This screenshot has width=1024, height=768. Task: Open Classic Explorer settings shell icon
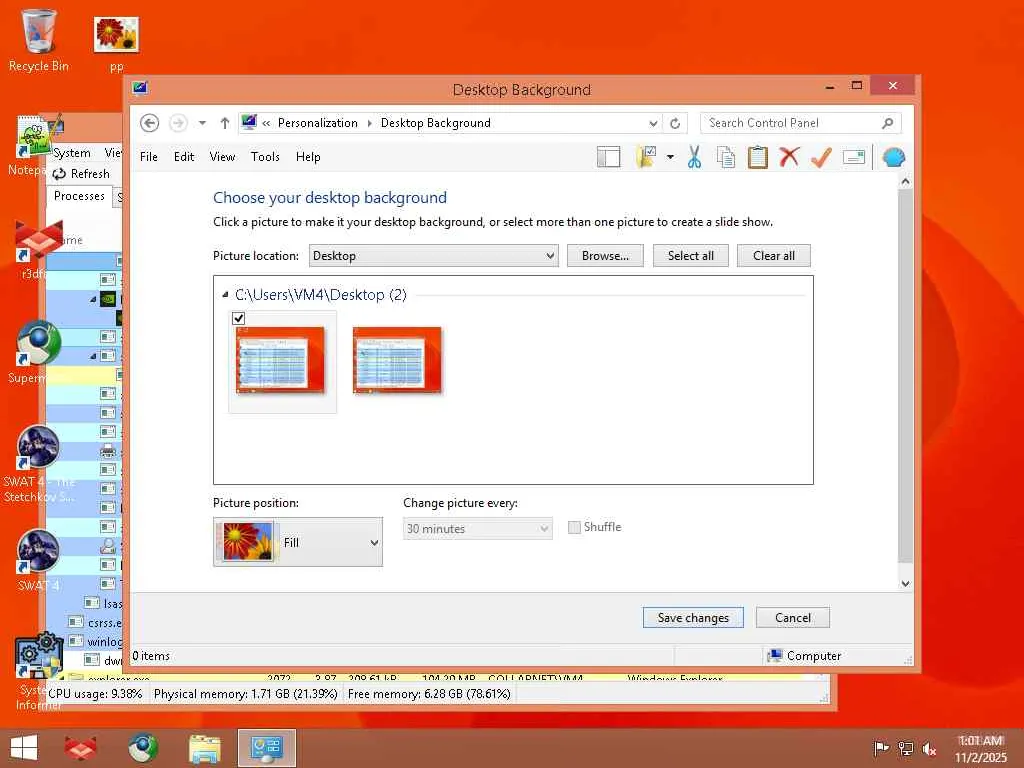tap(893, 157)
